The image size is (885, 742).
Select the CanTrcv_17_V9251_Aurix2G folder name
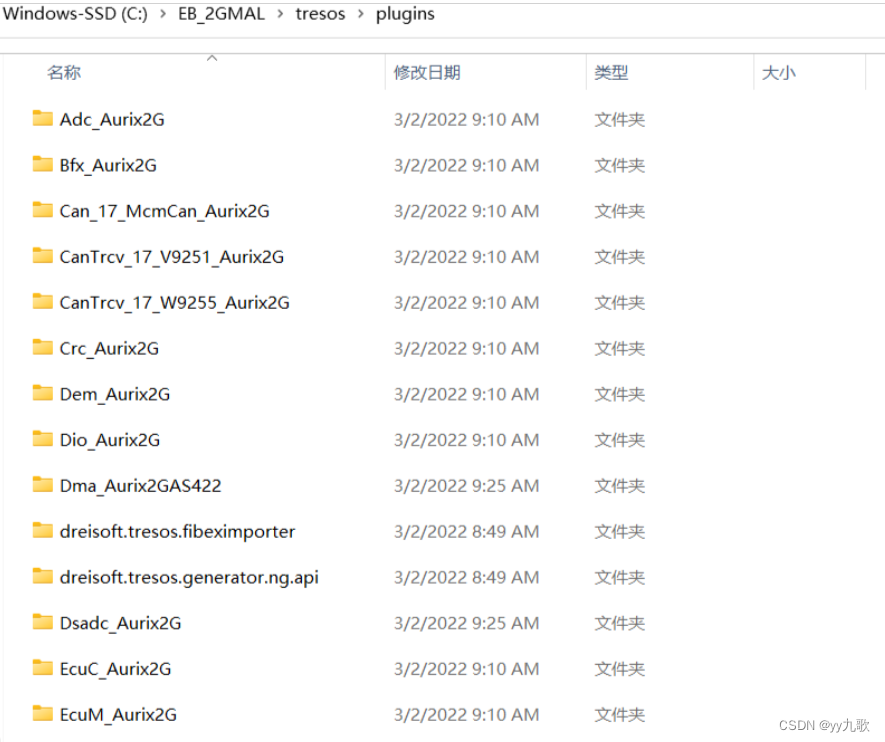point(172,257)
